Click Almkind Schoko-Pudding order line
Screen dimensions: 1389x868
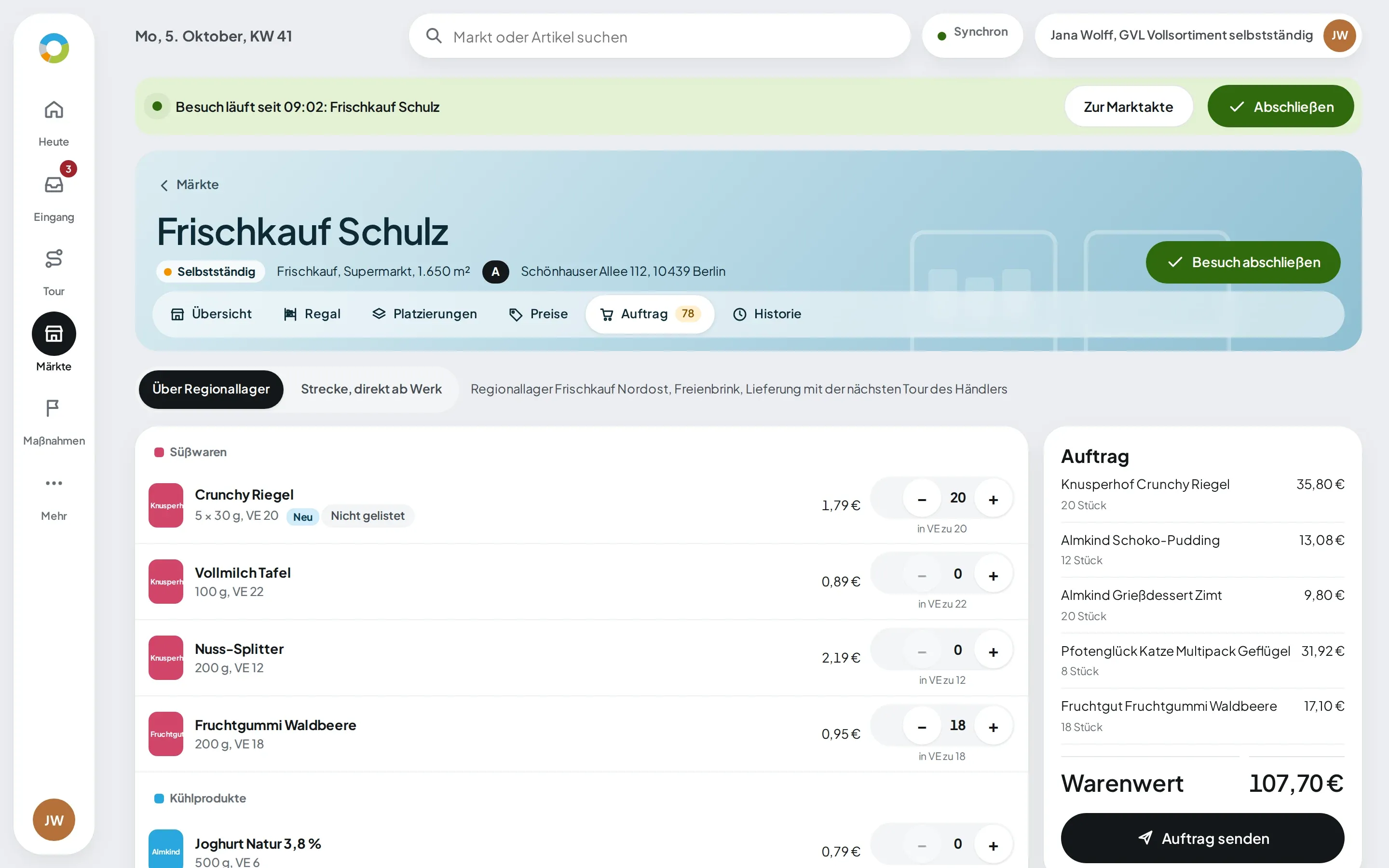point(1202,549)
